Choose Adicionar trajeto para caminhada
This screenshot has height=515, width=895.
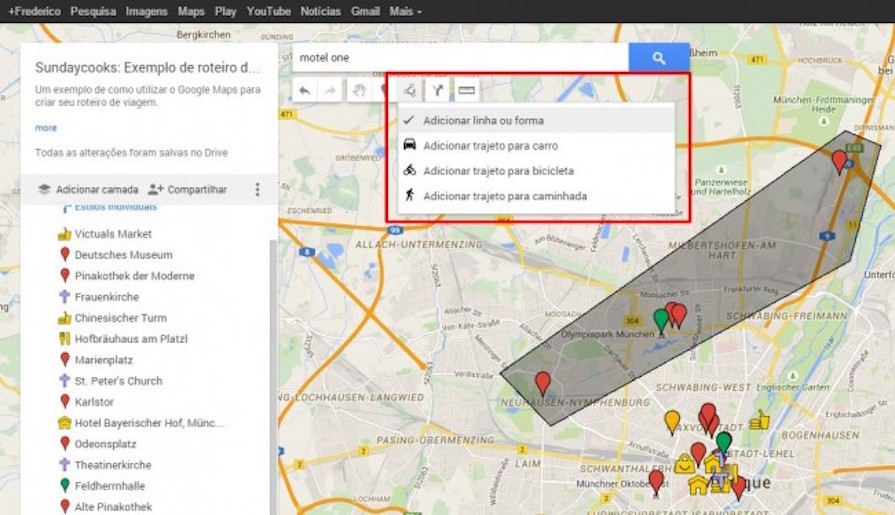tap(536, 196)
